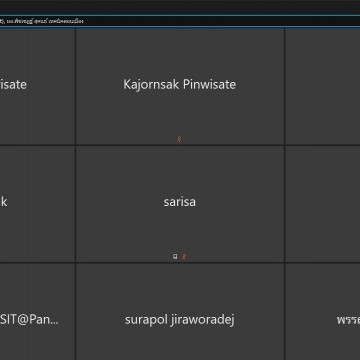Screen dimensions: 360x360
Task: Select the surapol jiraworadej participant tile
Action: pyautogui.click(x=180, y=312)
